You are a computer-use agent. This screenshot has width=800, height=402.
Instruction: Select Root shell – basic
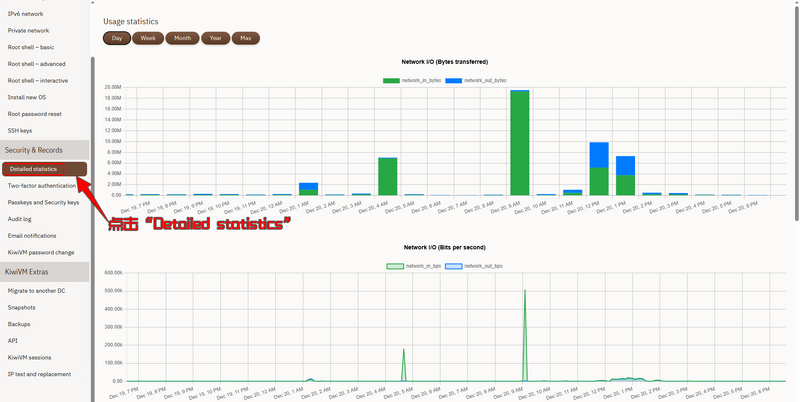pos(33,47)
